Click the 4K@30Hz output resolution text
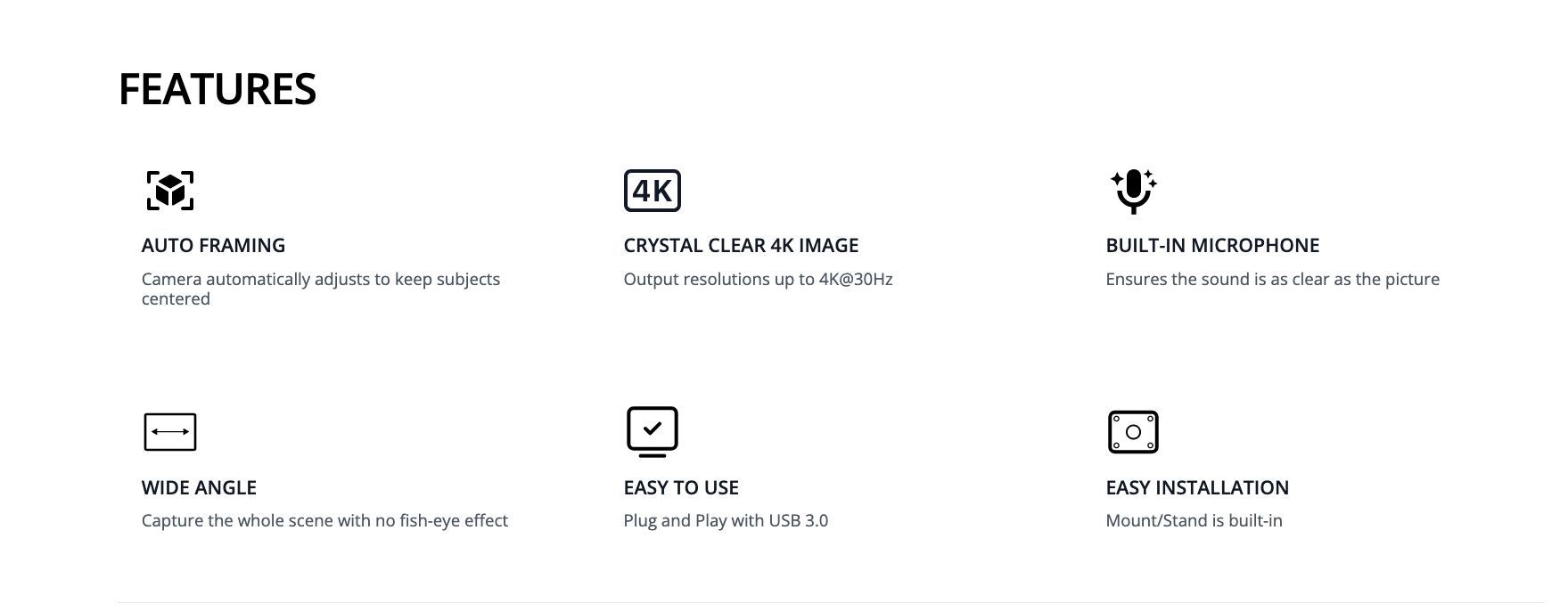This screenshot has width=1568, height=612. click(x=758, y=279)
